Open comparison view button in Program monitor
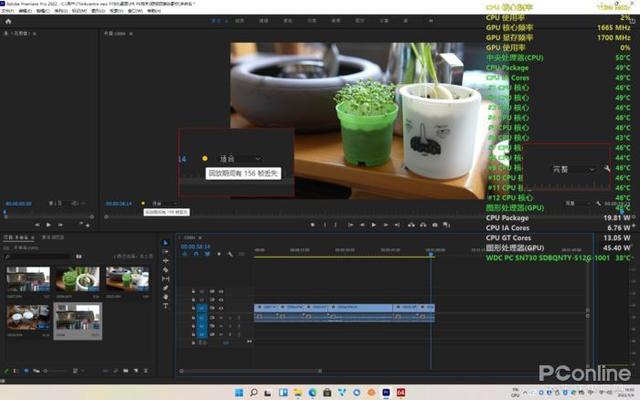 point(447,225)
